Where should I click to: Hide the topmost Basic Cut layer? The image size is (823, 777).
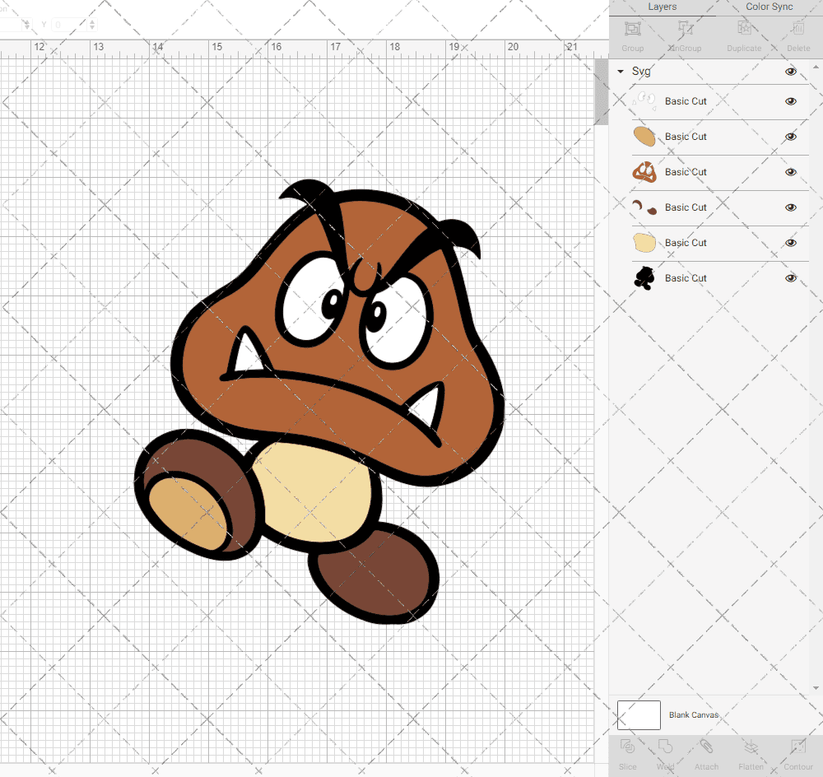(790, 101)
